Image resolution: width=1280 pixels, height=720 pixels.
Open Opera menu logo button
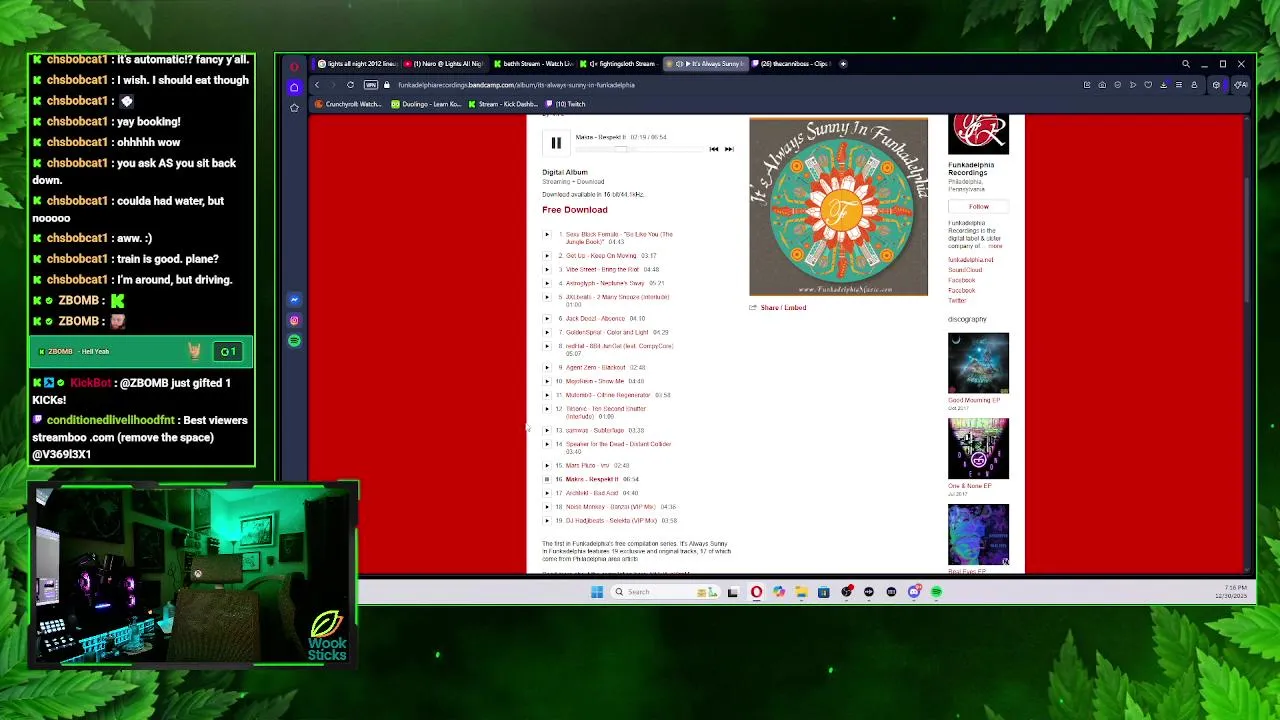pos(294,67)
